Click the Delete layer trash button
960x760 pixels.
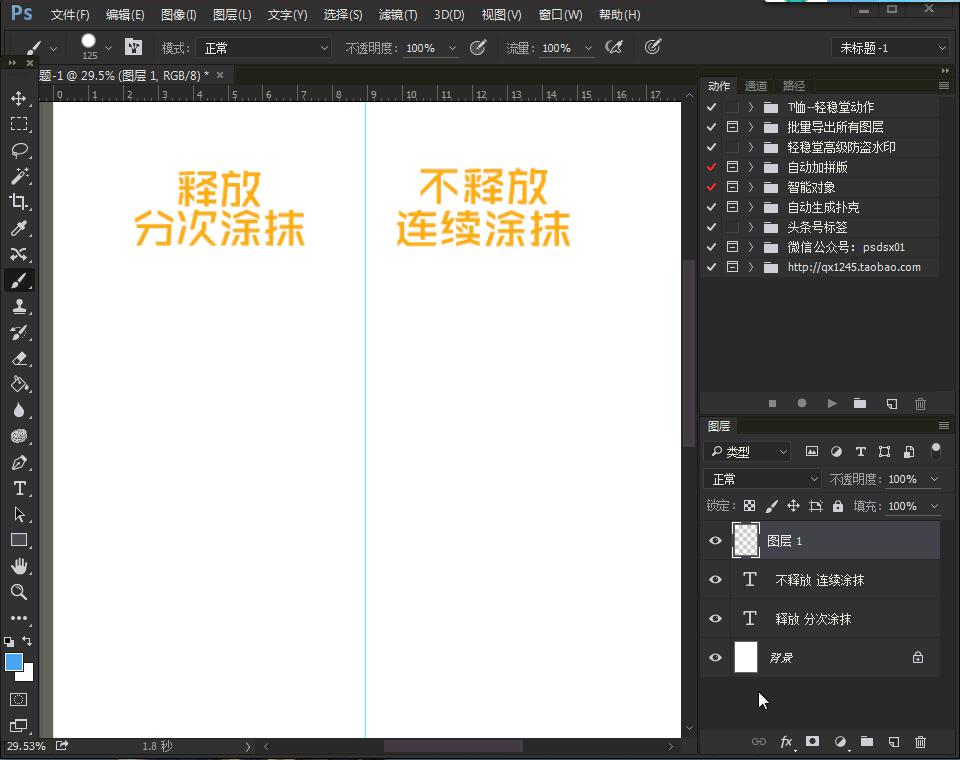coord(920,742)
